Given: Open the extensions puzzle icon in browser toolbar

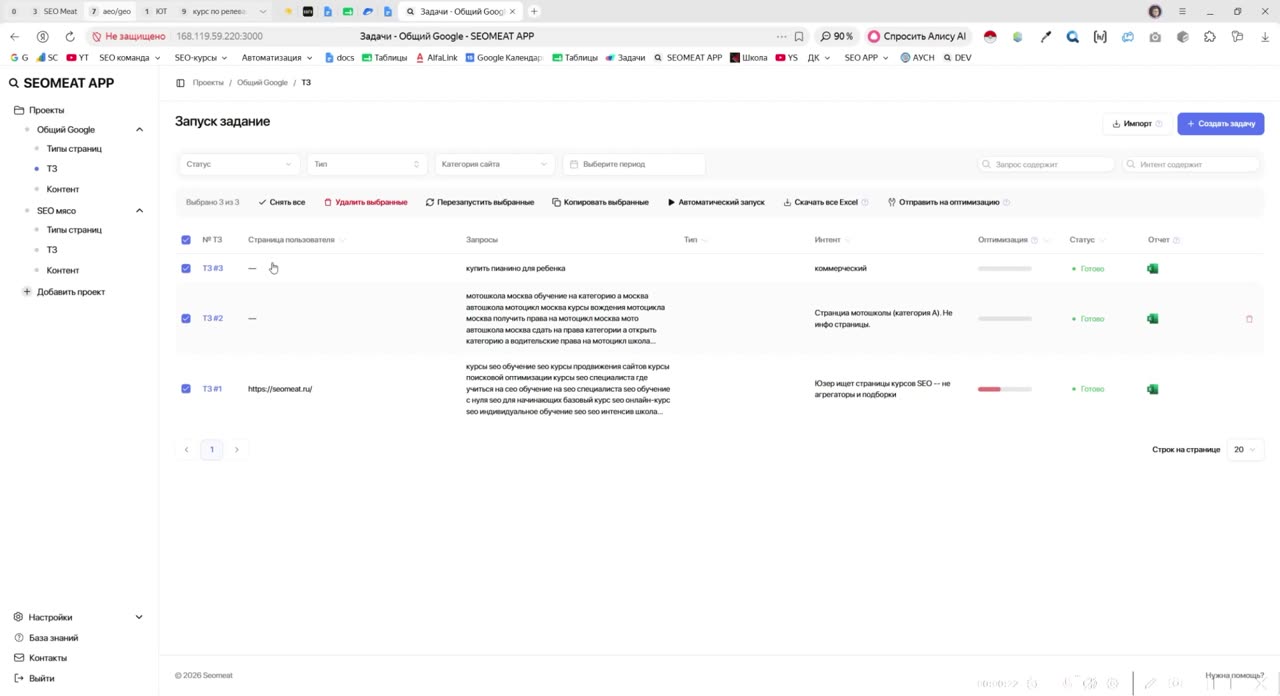Looking at the screenshot, I should 1210,36.
